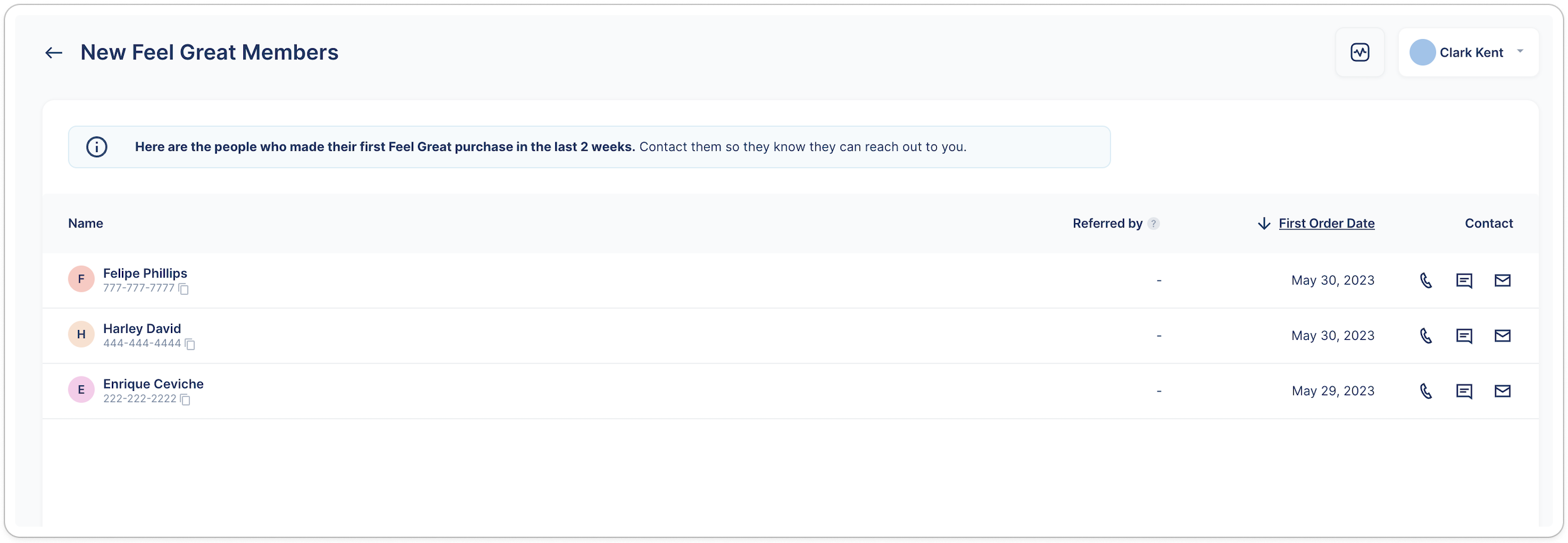Copy Enrique Ceviche's phone number 222-222-2222
This screenshot has width=1568, height=543.
(185, 400)
